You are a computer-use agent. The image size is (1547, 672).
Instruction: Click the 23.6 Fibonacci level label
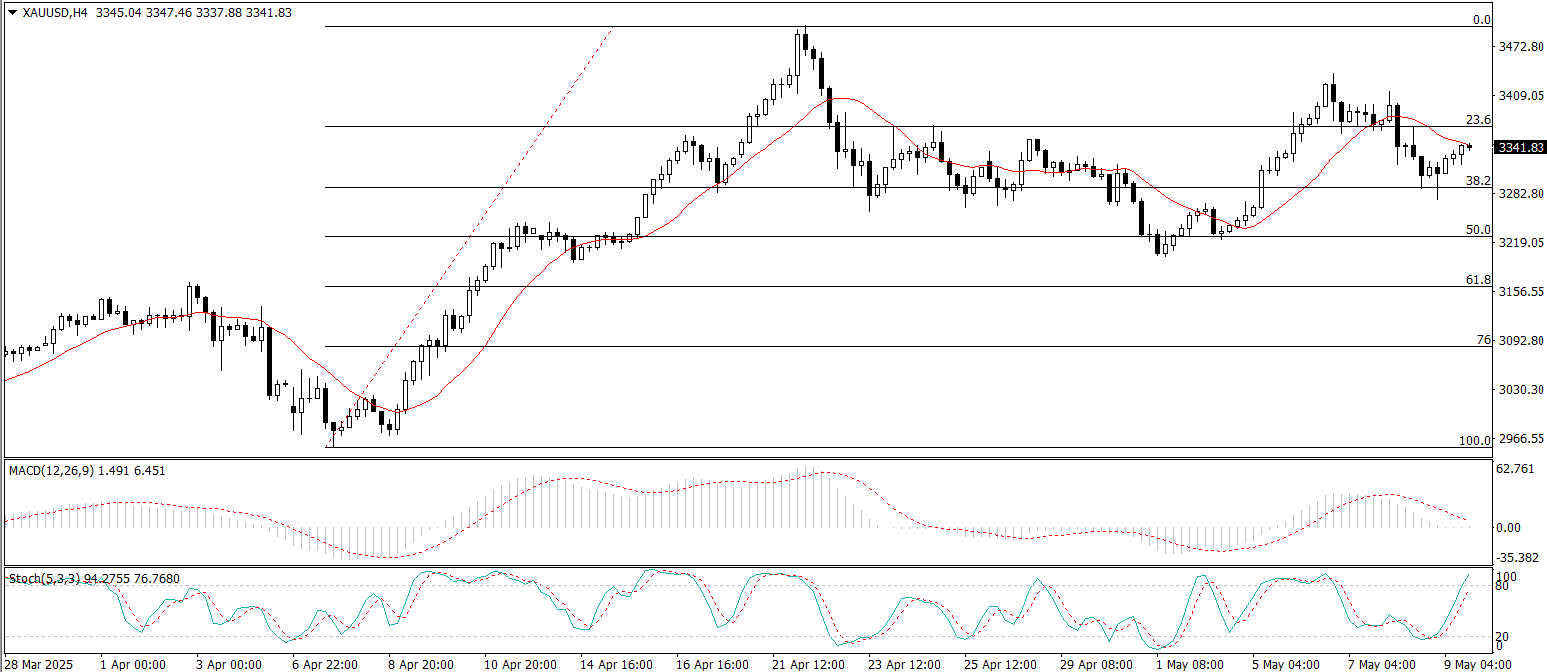[1478, 120]
